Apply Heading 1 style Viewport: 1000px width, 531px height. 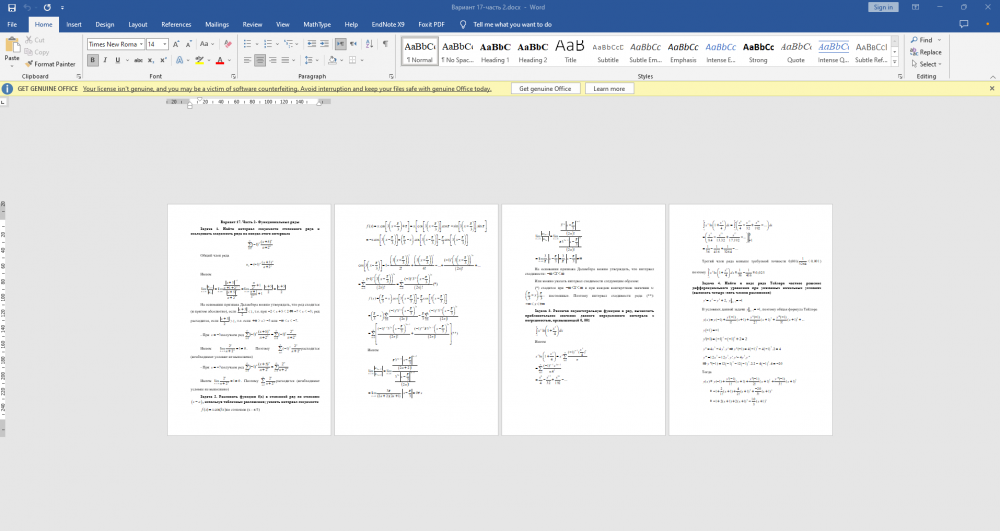click(x=495, y=52)
